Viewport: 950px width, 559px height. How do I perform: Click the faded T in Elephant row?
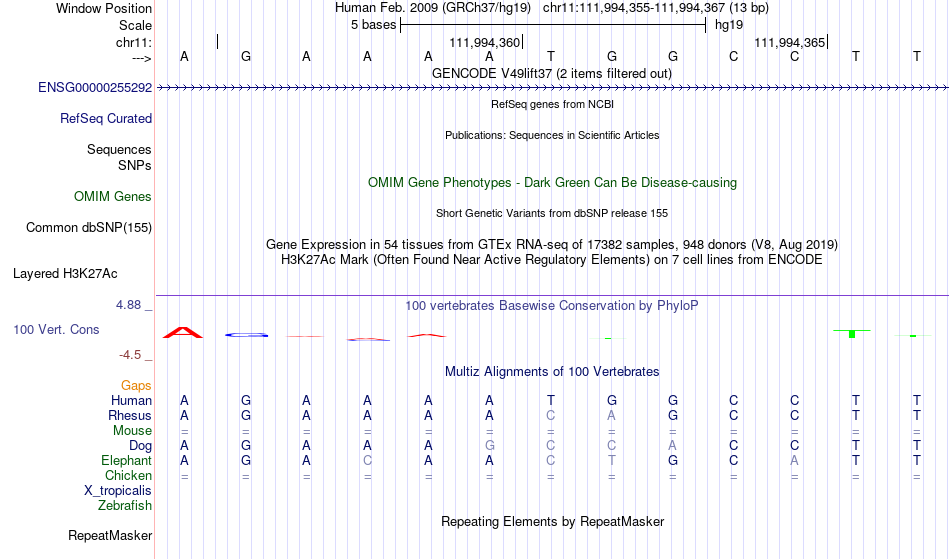tap(611, 461)
